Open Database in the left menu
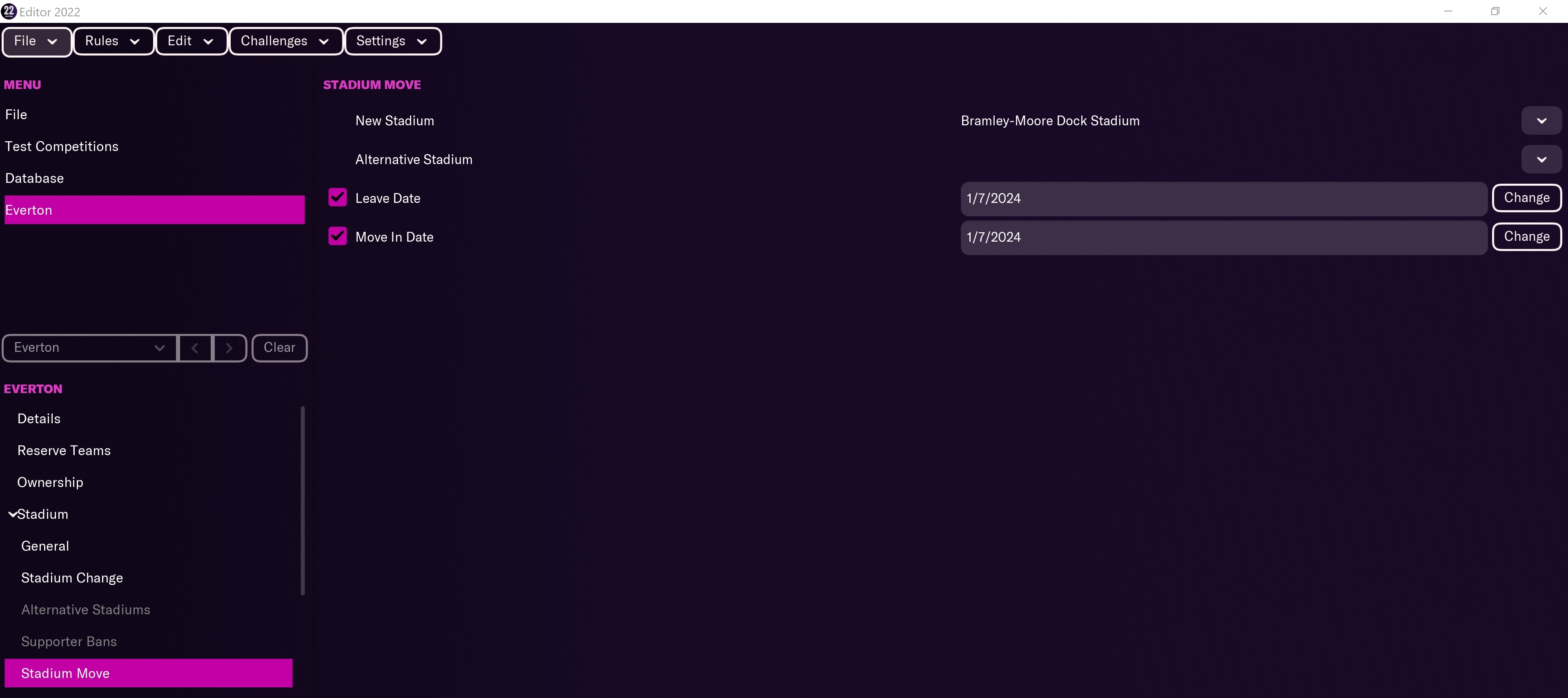The image size is (1568, 698). [154, 178]
